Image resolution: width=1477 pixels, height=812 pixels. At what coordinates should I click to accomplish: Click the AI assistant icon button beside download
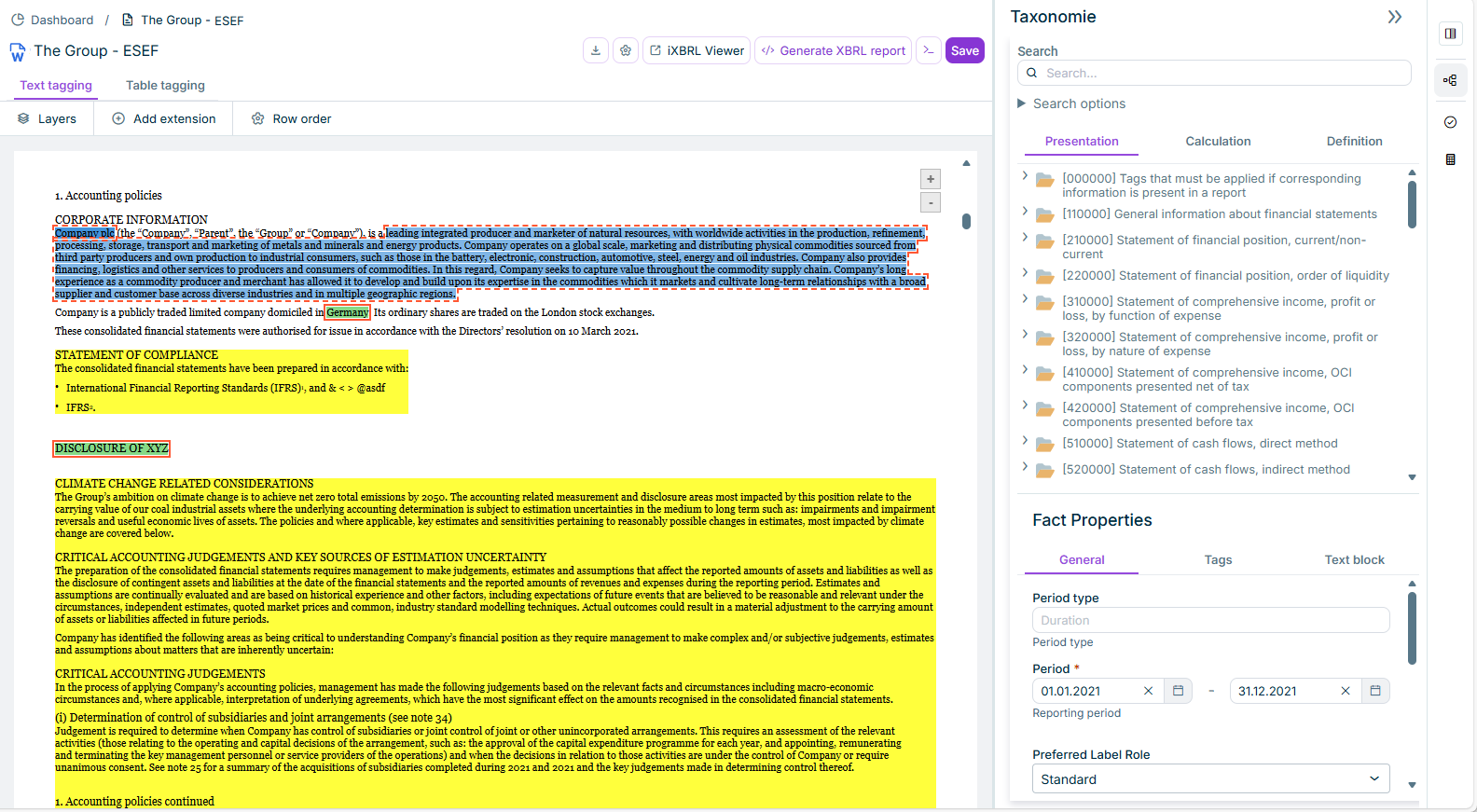626,50
